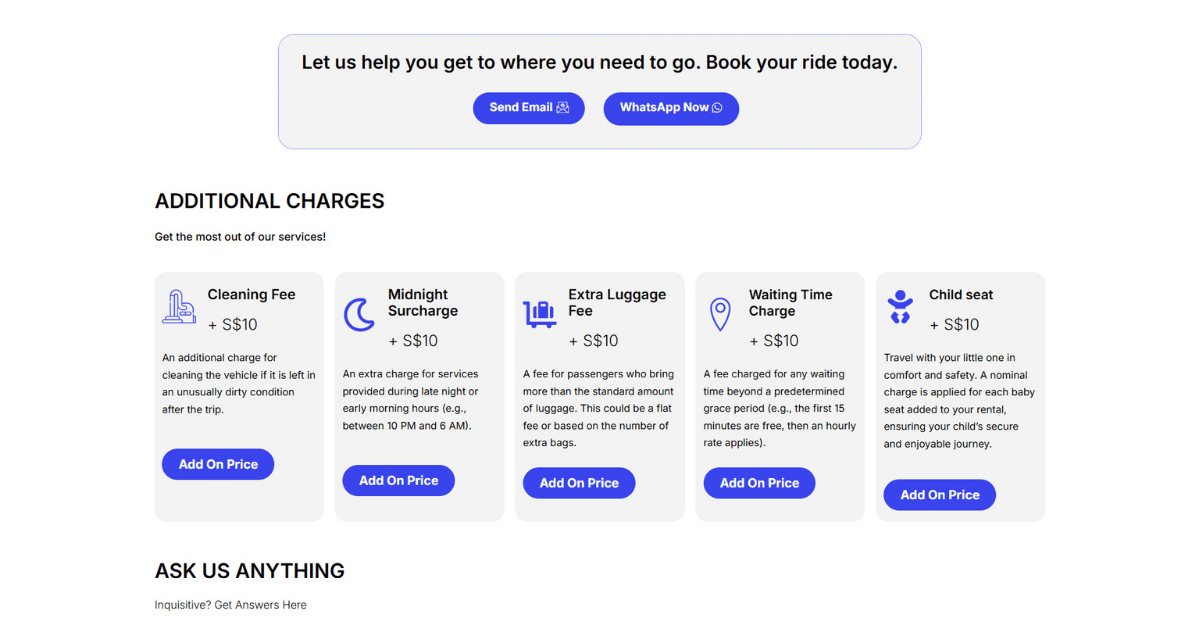Image resolution: width=1200 pixels, height=628 pixels.
Task: Click the baby Child seat icon
Action: point(900,307)
